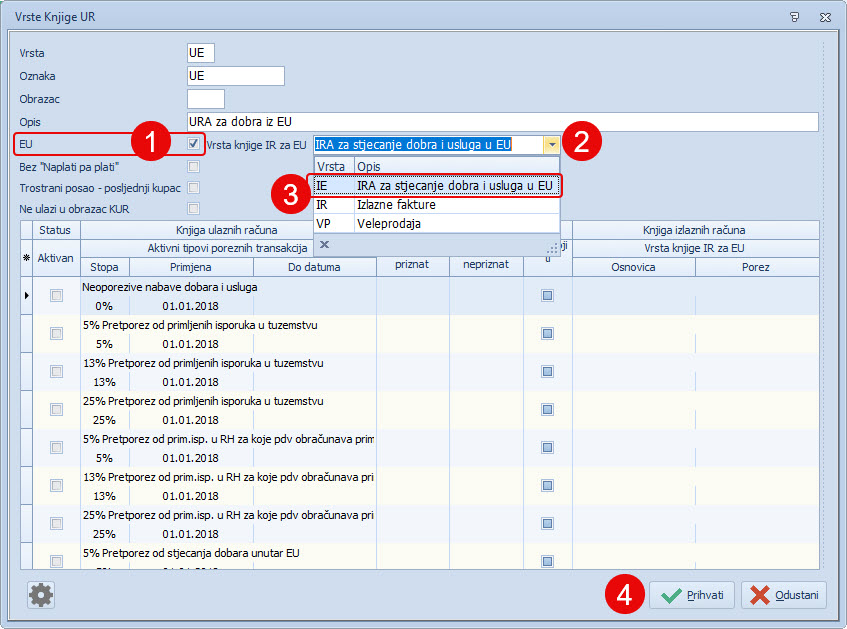Click the pin icon in title bar
This screenshot has height=629, width=847.
point(794,17)
